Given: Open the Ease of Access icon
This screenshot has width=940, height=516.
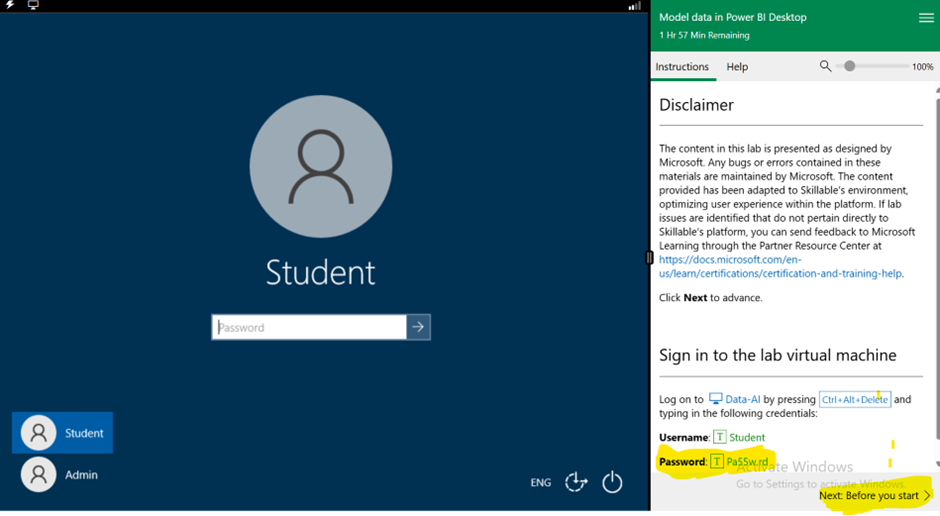Looking at the screenshot, I should (576, 482).
